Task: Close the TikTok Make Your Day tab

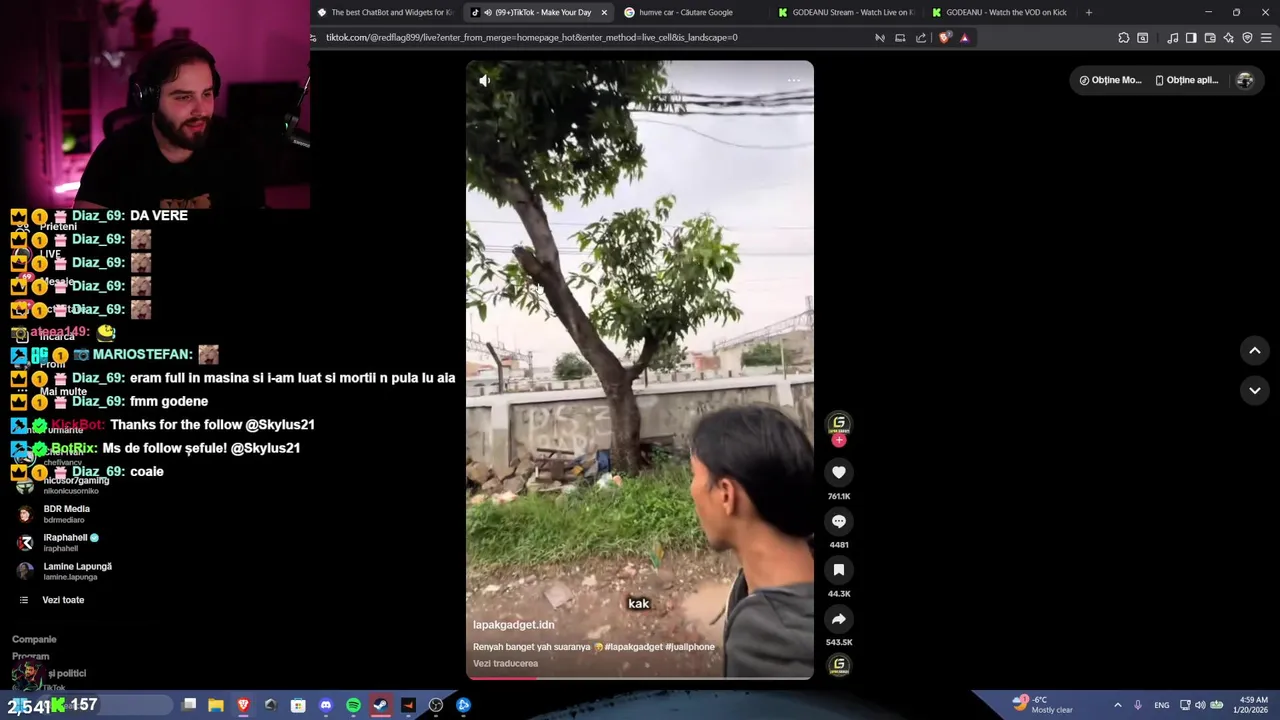Action: (x=604, y=12)
